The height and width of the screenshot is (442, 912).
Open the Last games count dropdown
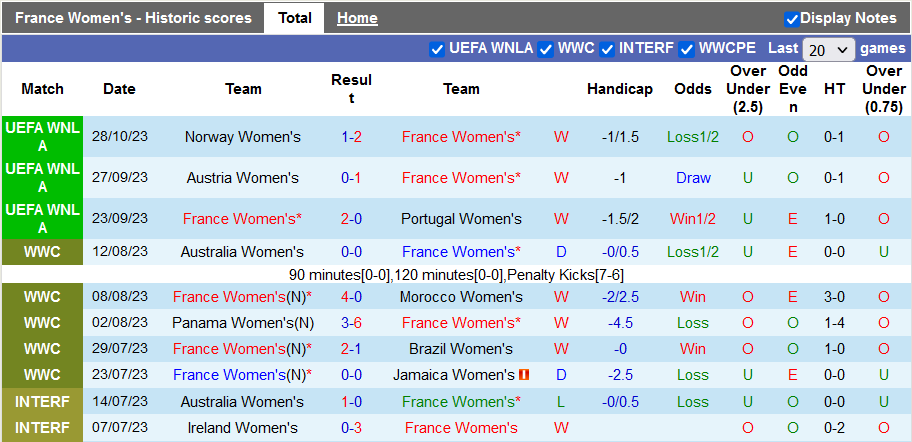pos(829,49)
